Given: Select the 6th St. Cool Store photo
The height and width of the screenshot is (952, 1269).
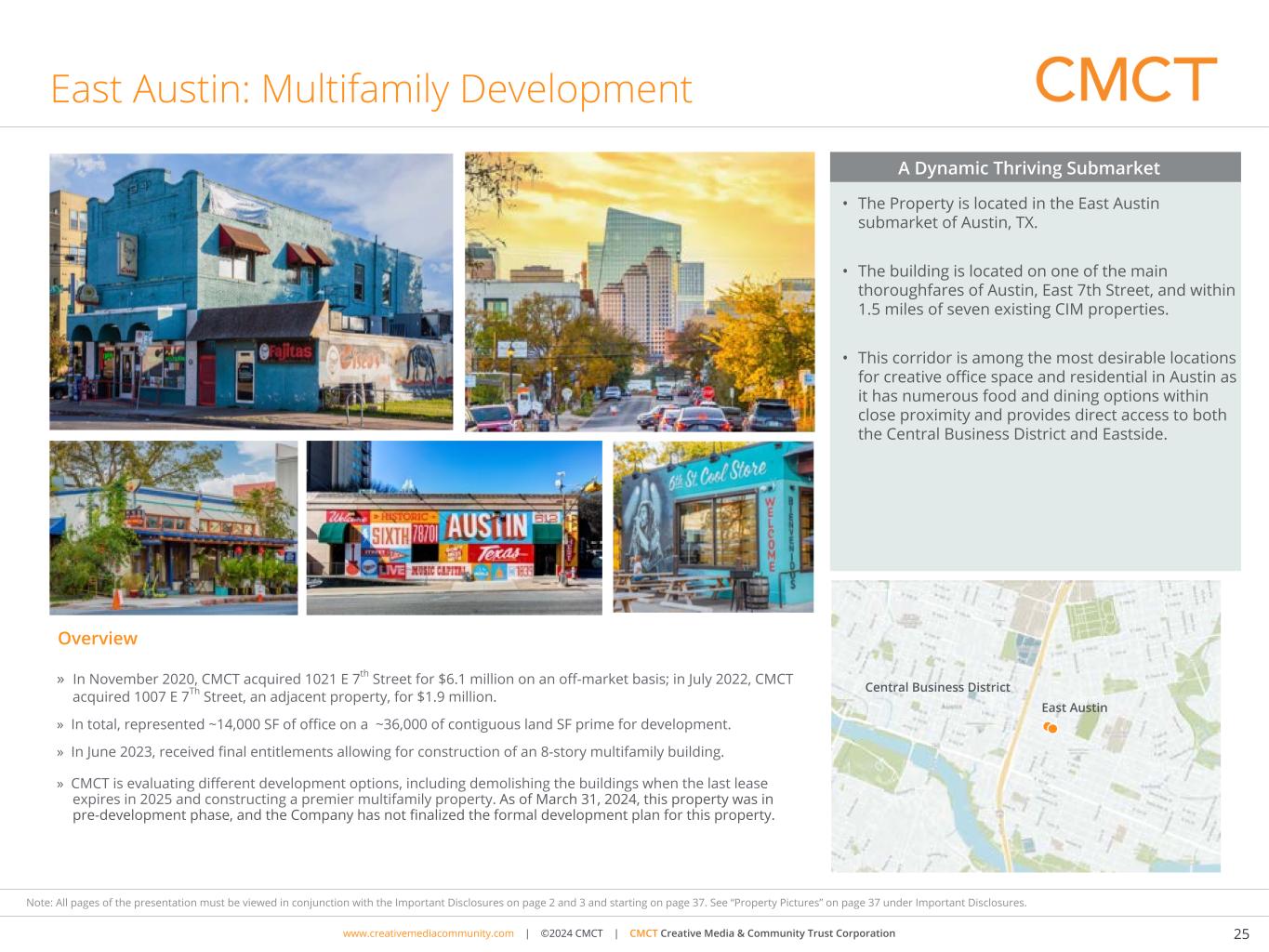Looking at the screenshot, I should tap(713, 526).
